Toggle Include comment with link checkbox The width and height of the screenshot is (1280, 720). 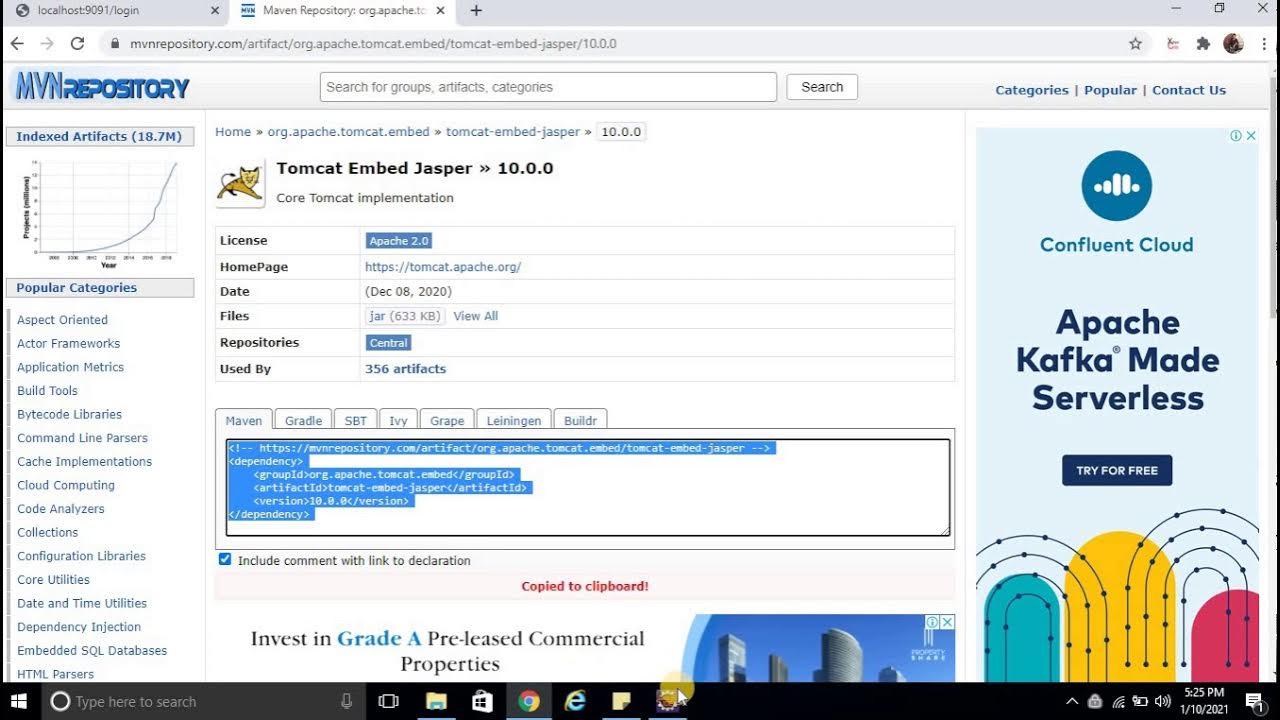tap(225, 559)
